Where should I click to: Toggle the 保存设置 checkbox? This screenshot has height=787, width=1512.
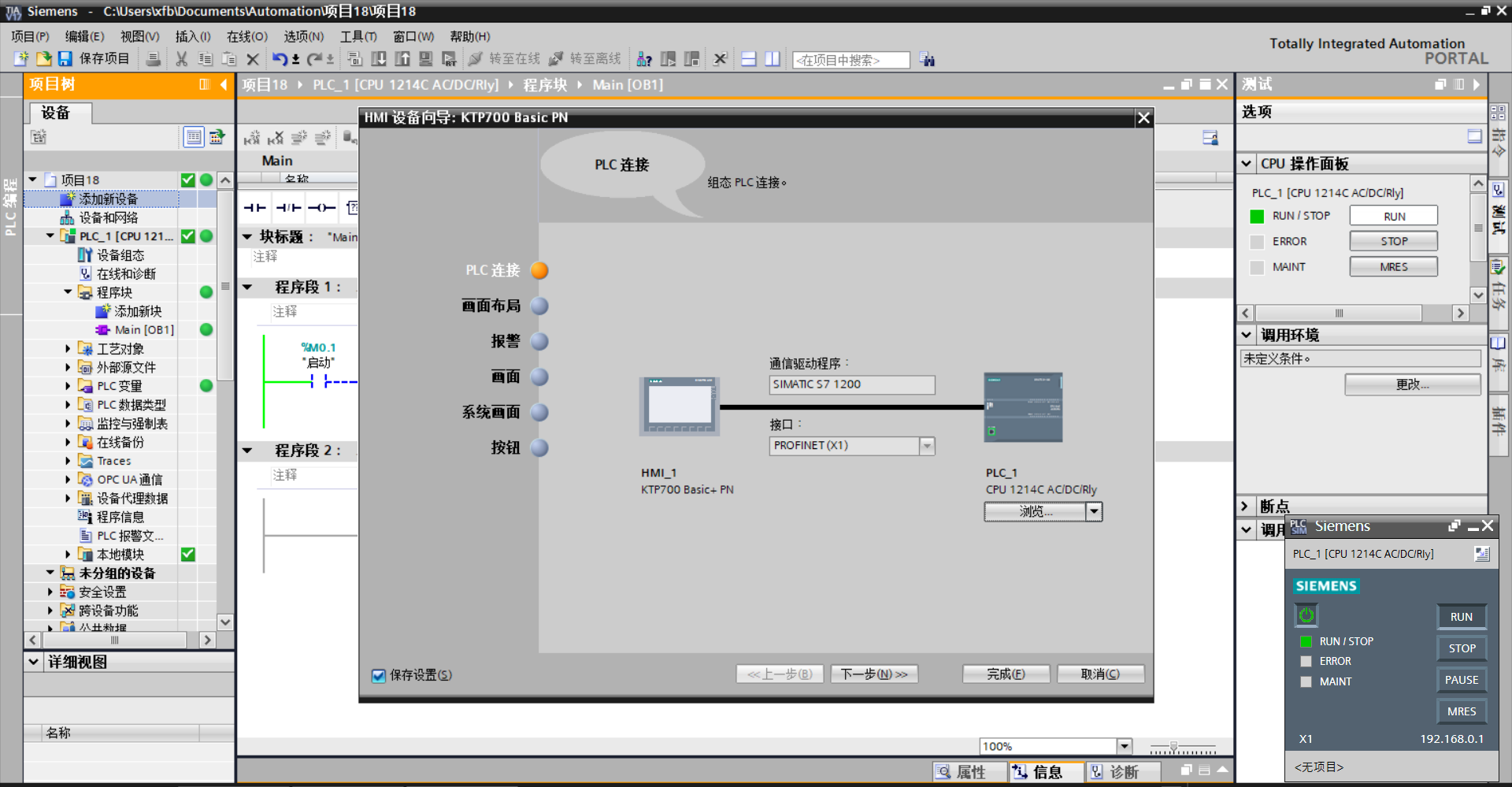click(379, 675)
